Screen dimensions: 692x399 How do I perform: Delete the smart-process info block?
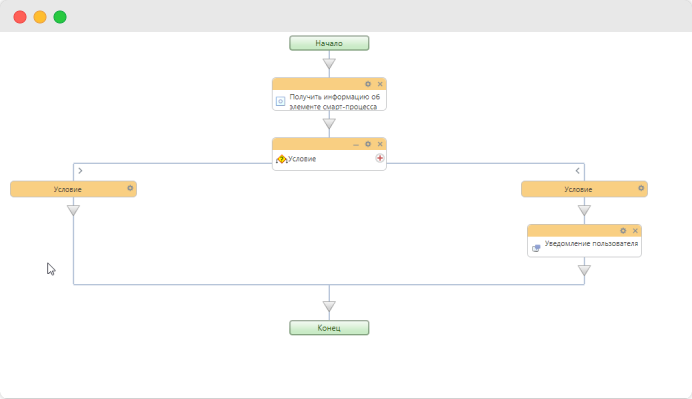click(380, 84)
